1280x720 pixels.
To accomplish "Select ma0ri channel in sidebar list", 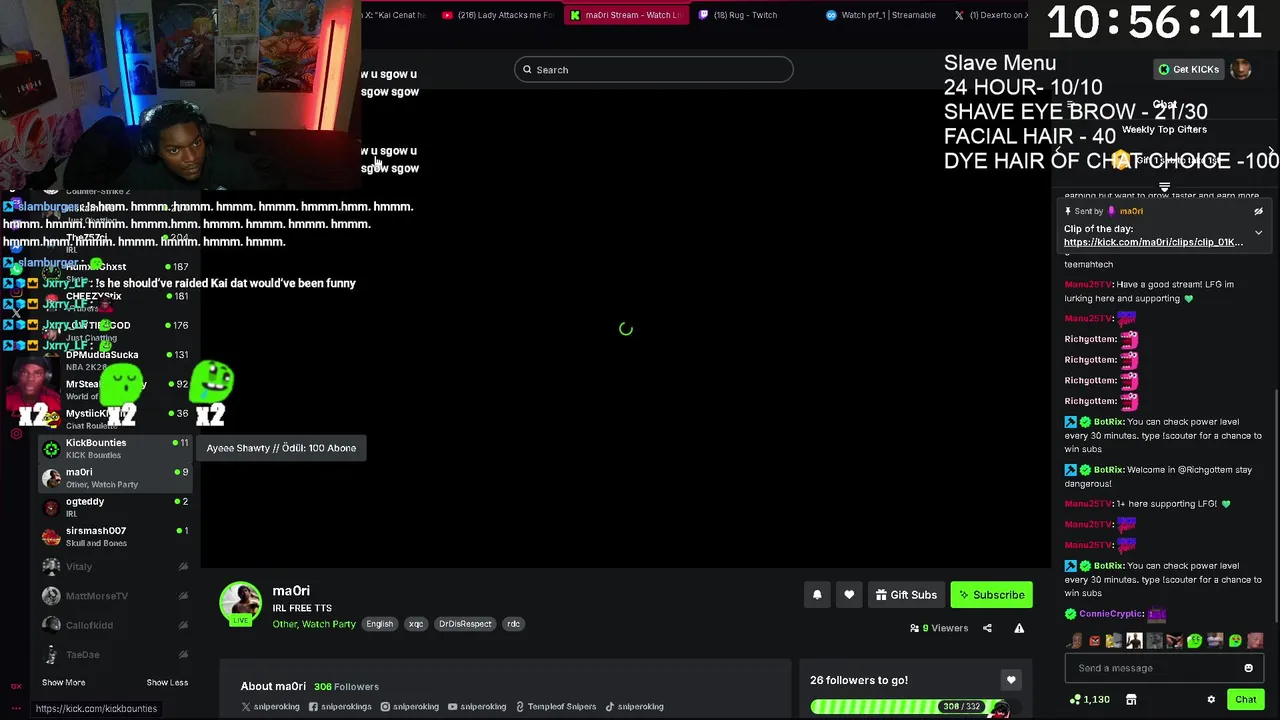I will (115, 478).
